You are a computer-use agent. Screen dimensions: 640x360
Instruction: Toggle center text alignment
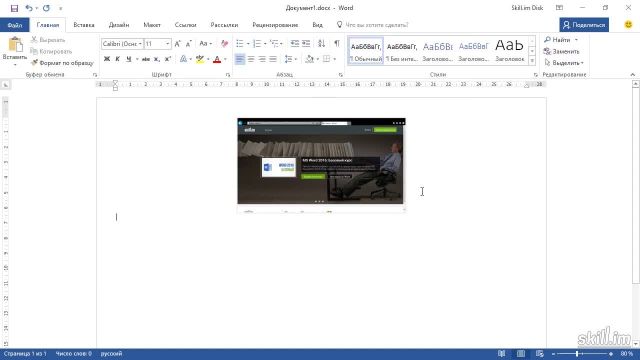(x=251, y=59)
